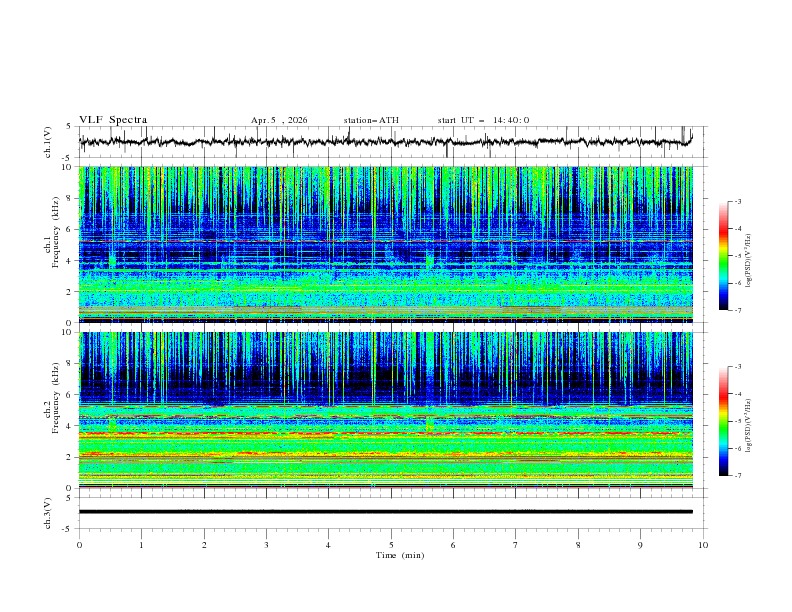This screenshot has width=792, height=612.
Task: Click inside the ch.1 spectrogram panel
Action: point(386,244)
